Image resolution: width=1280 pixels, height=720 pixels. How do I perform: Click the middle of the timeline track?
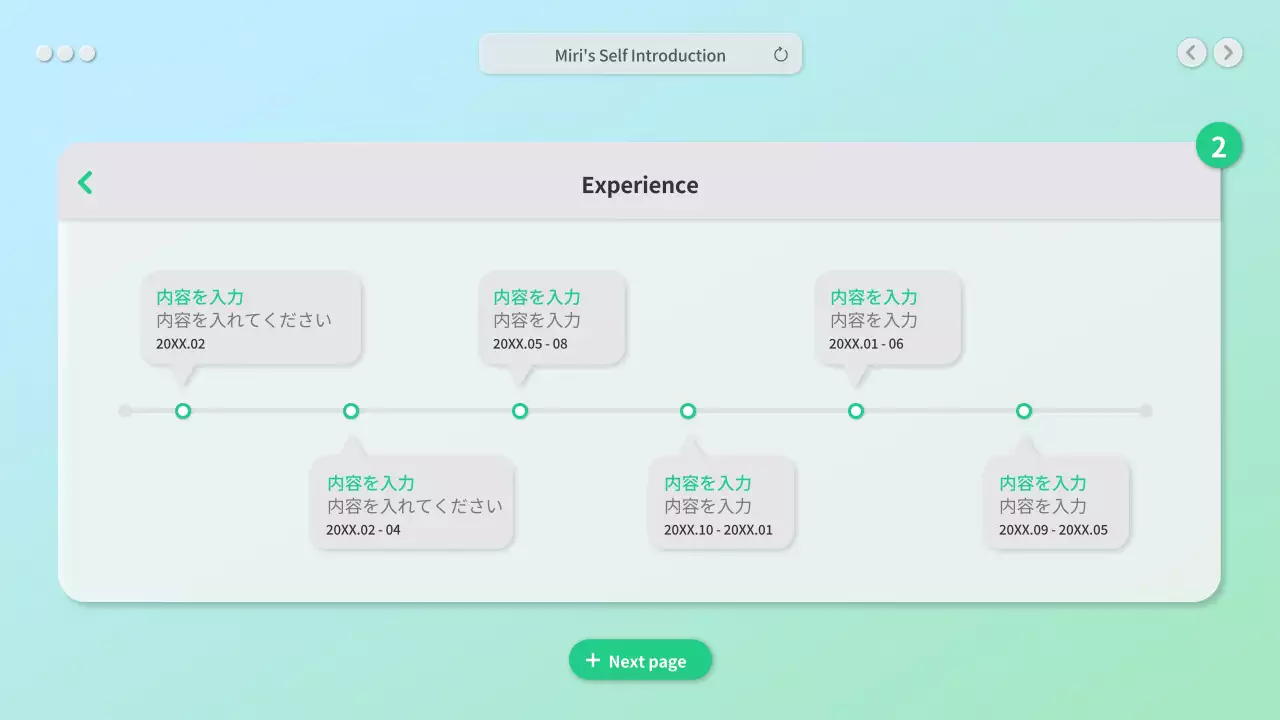pos(634,410)
